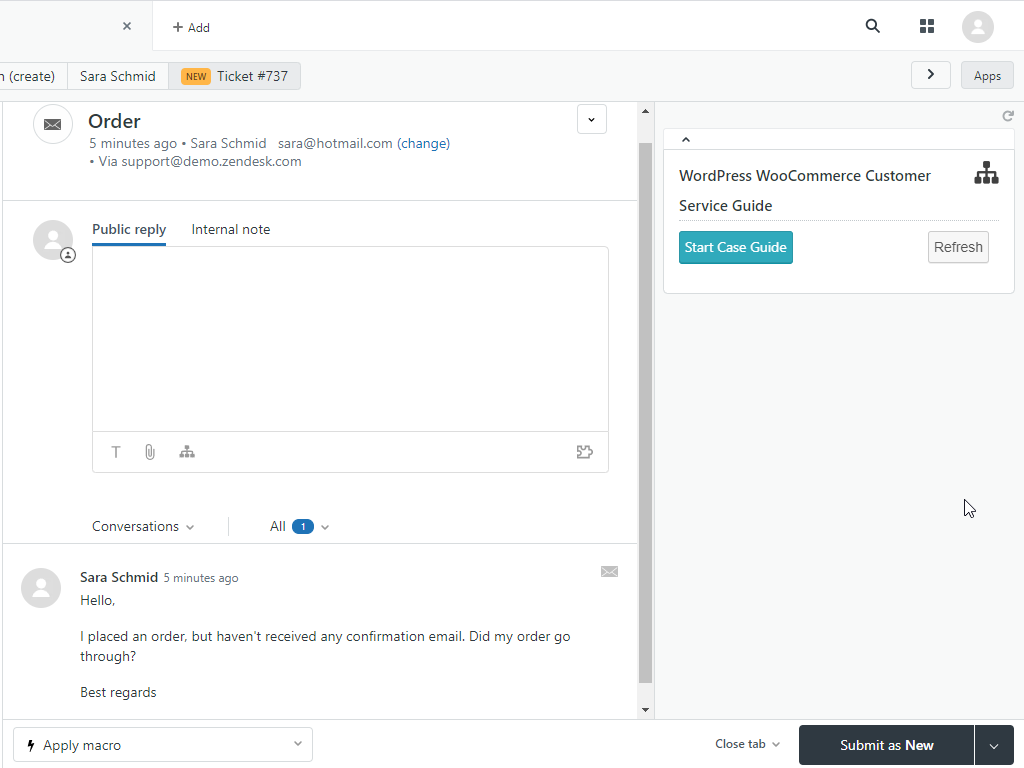Expand the All filter dropdown
Screen dimensions: 1024x768
(299, 526)
